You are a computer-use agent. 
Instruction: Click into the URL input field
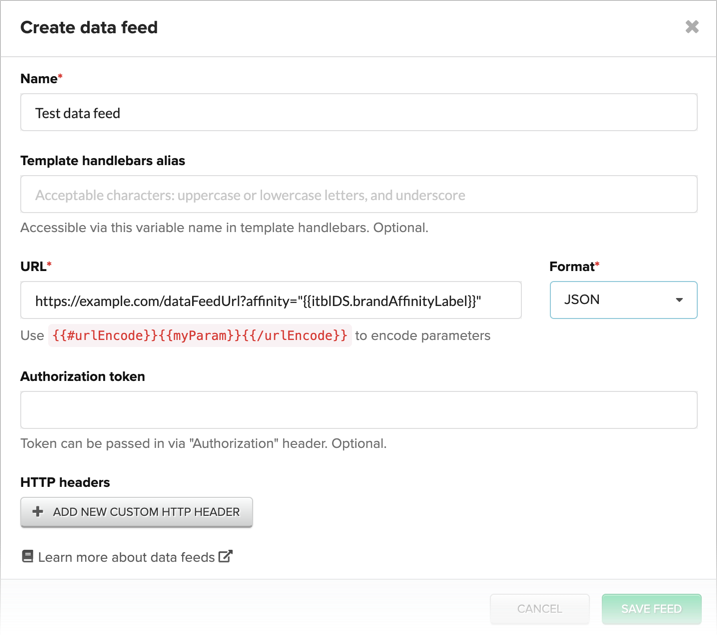coord(271,300)
